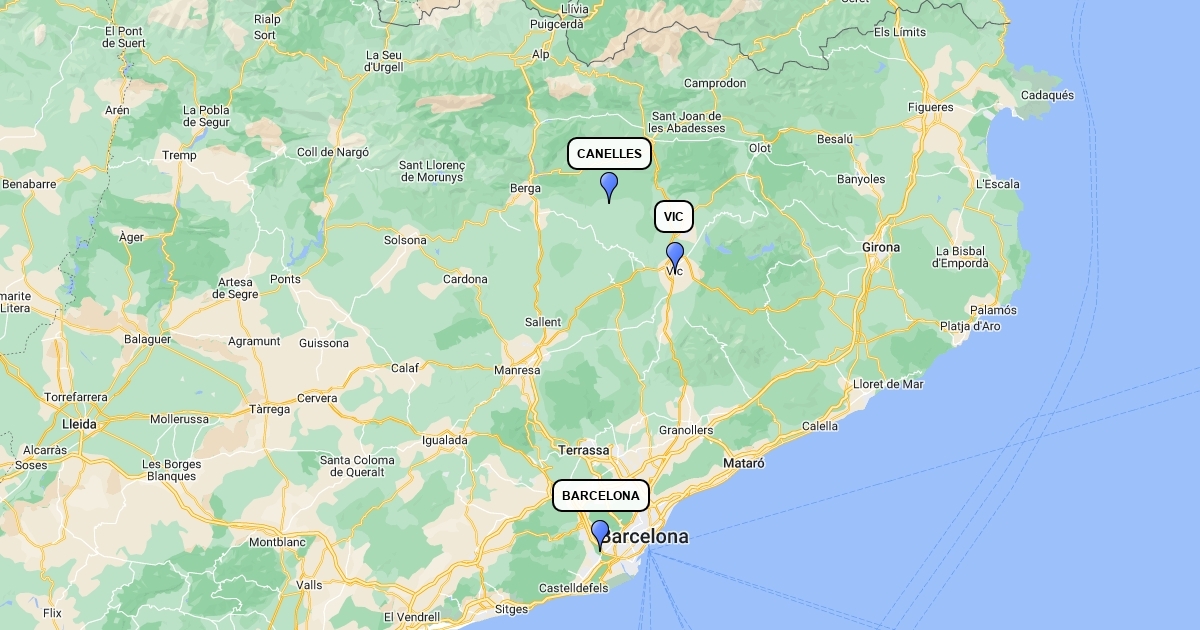
Task: Click the Cadaqués label on the coast
Action: [1047, 96]
